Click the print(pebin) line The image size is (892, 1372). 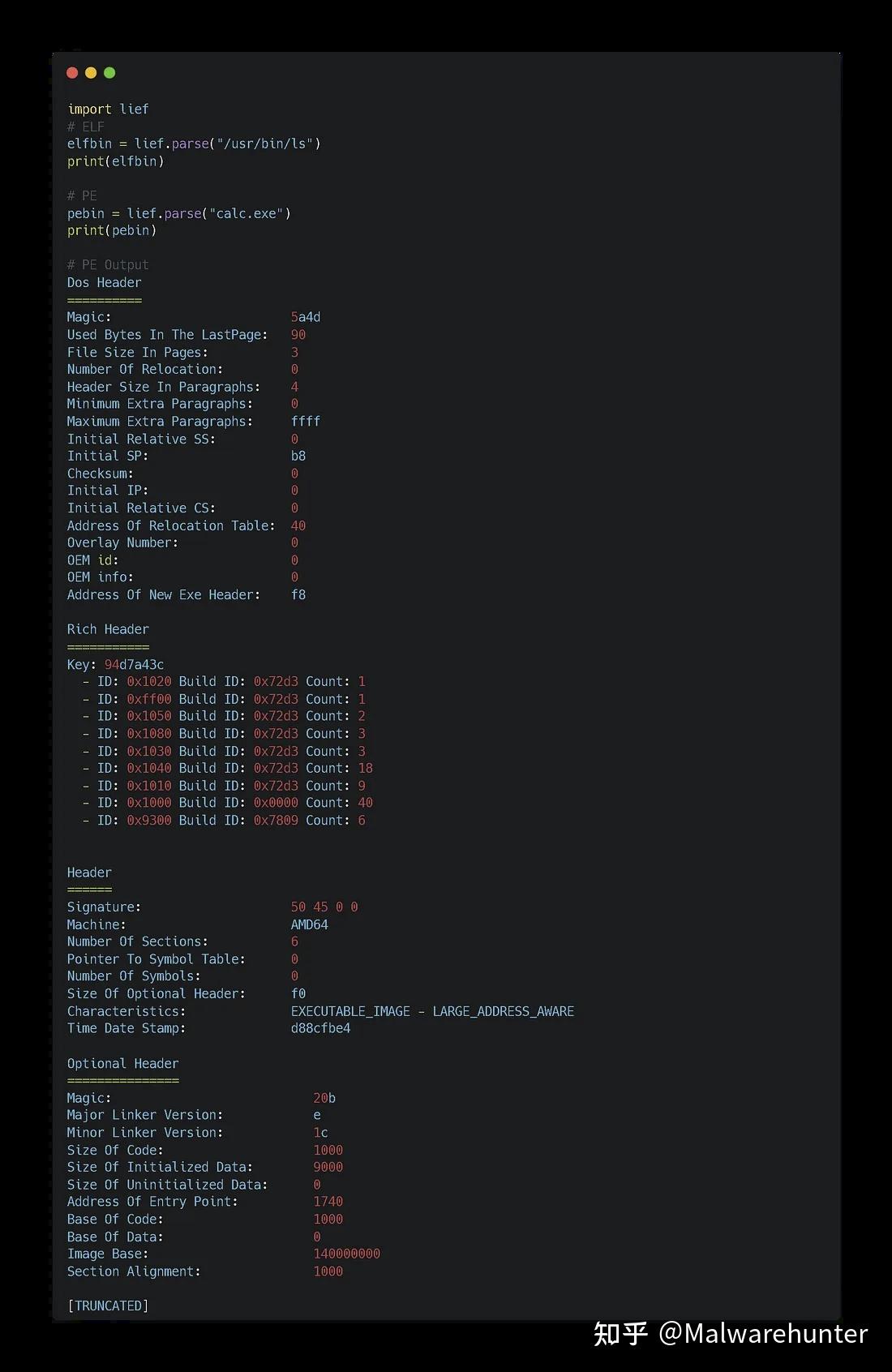tap(112, 230)
